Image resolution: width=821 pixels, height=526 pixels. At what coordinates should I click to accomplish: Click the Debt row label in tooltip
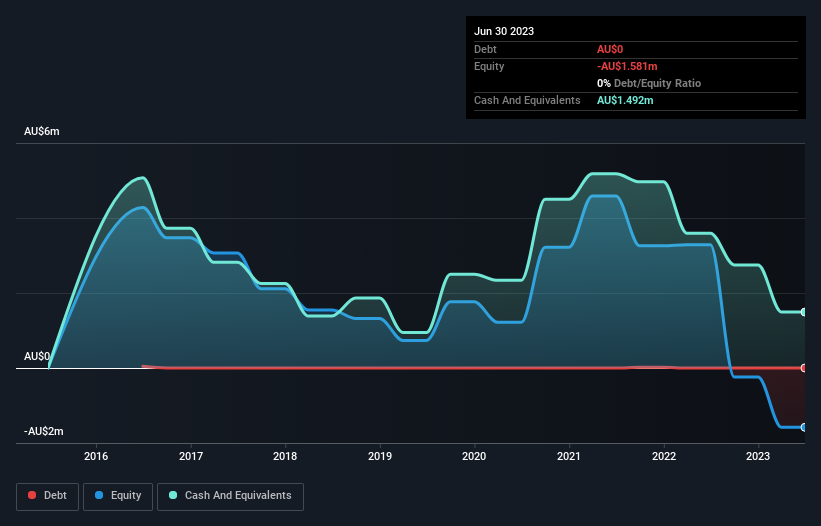(x=485, y=49)
